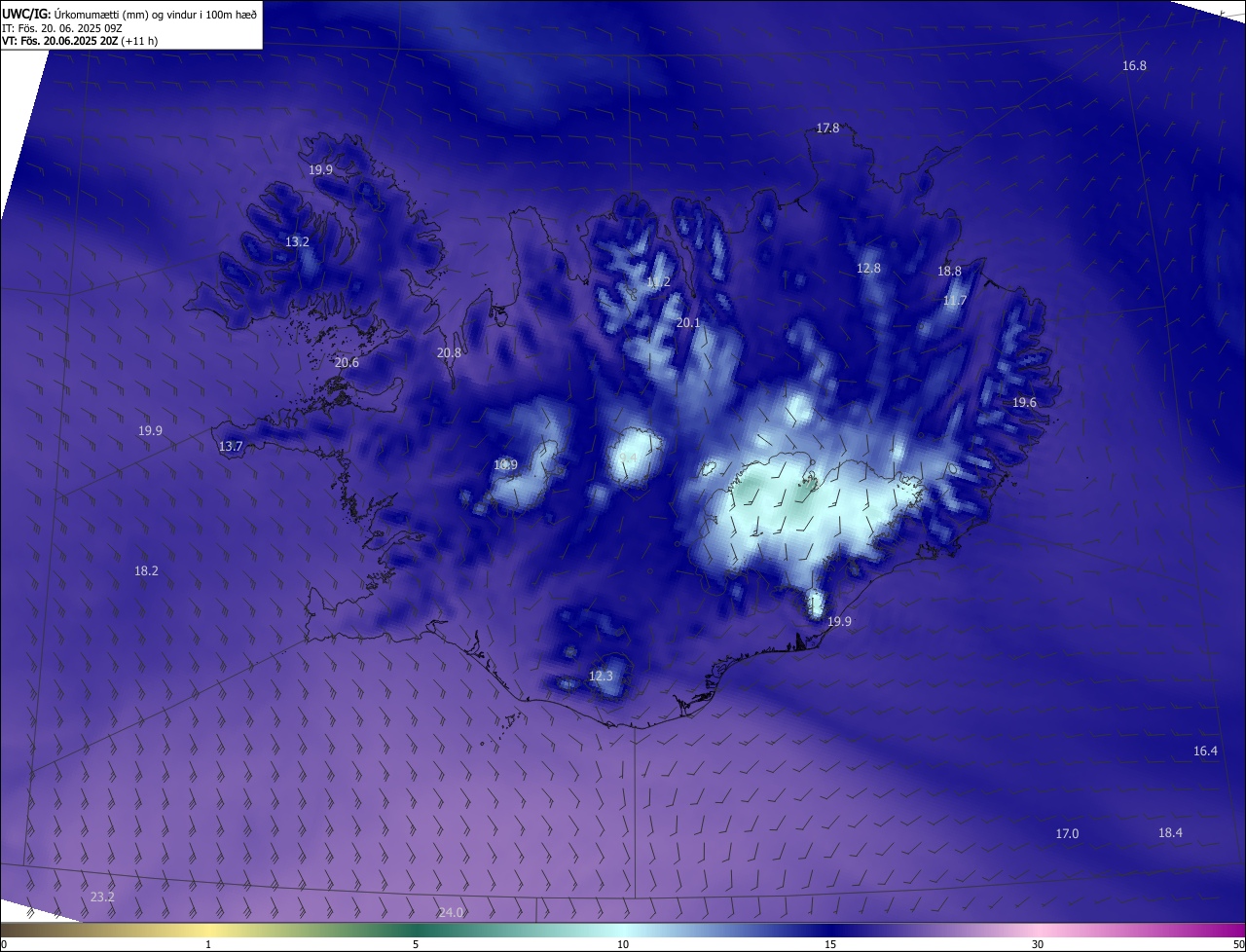Click the 11.2 value on the map
This screenshot has width=1246, height=952.
pyautogui.click(x=658, y=282)
